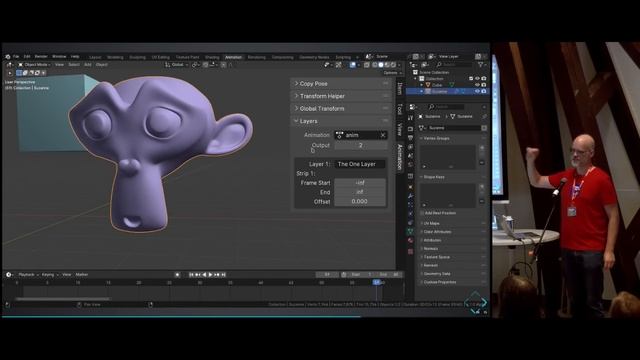The height and width of the screenshot is (360, 640).
Task: Open the Global transform orientation dropdown
Action: 177,64
